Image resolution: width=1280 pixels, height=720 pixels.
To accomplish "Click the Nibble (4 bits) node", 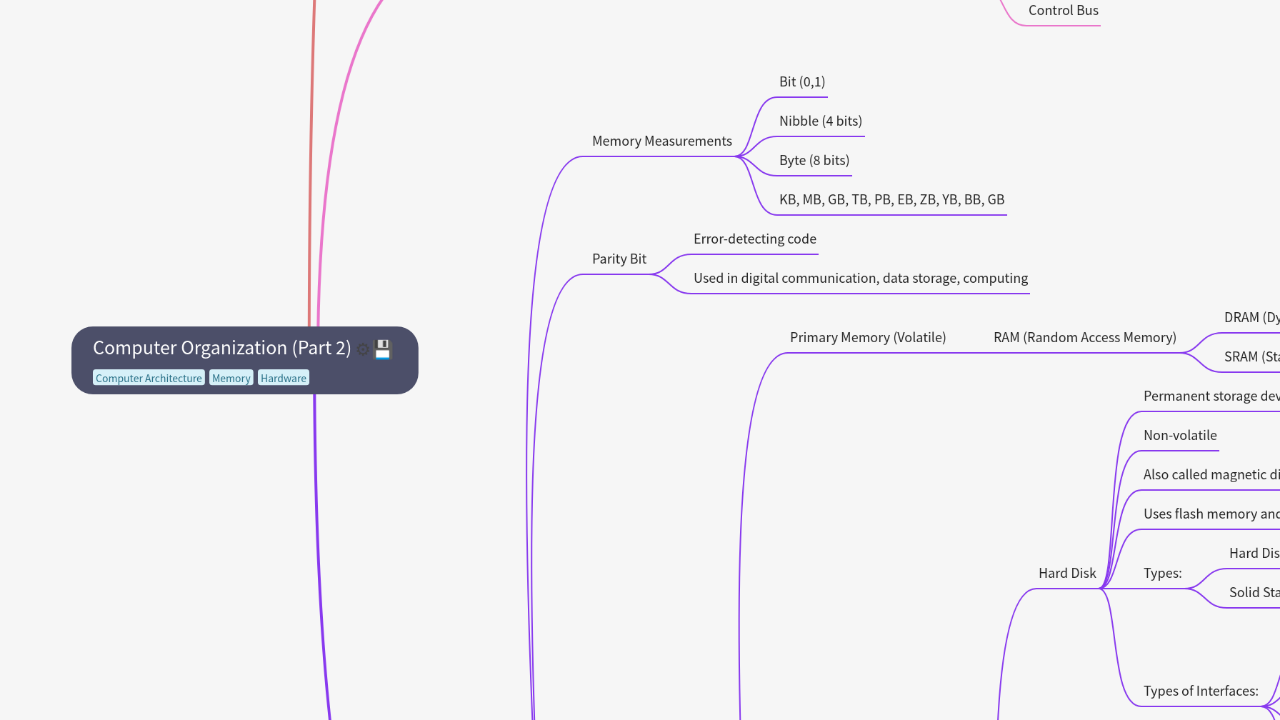I will tap(820, 121).
